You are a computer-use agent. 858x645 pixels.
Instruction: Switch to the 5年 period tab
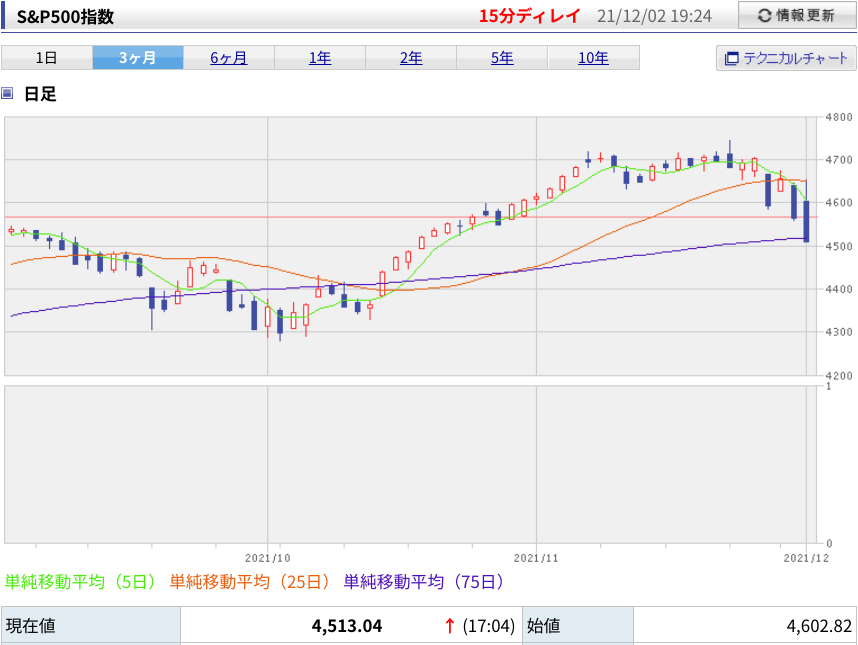[502, 57]
